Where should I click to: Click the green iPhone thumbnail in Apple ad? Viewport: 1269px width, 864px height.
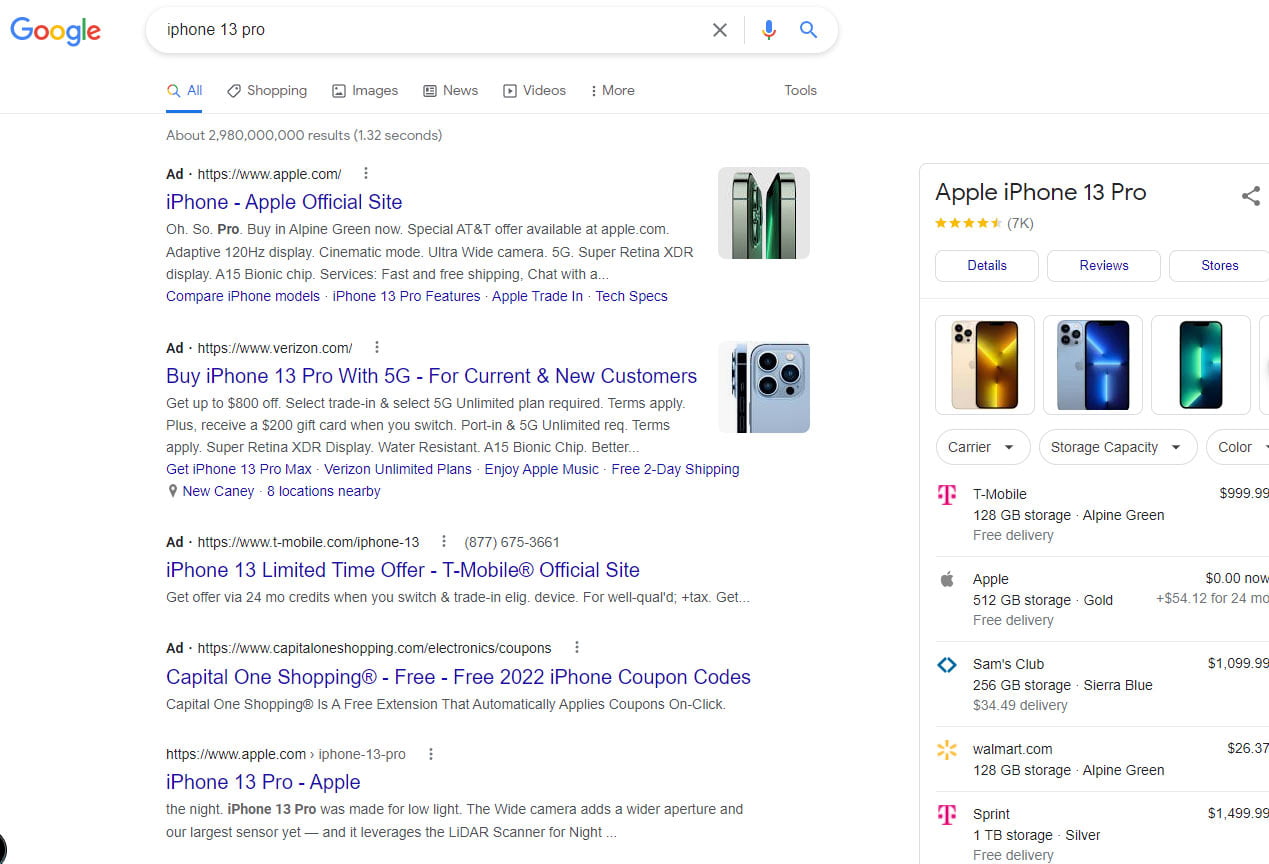tap(764, 213)
